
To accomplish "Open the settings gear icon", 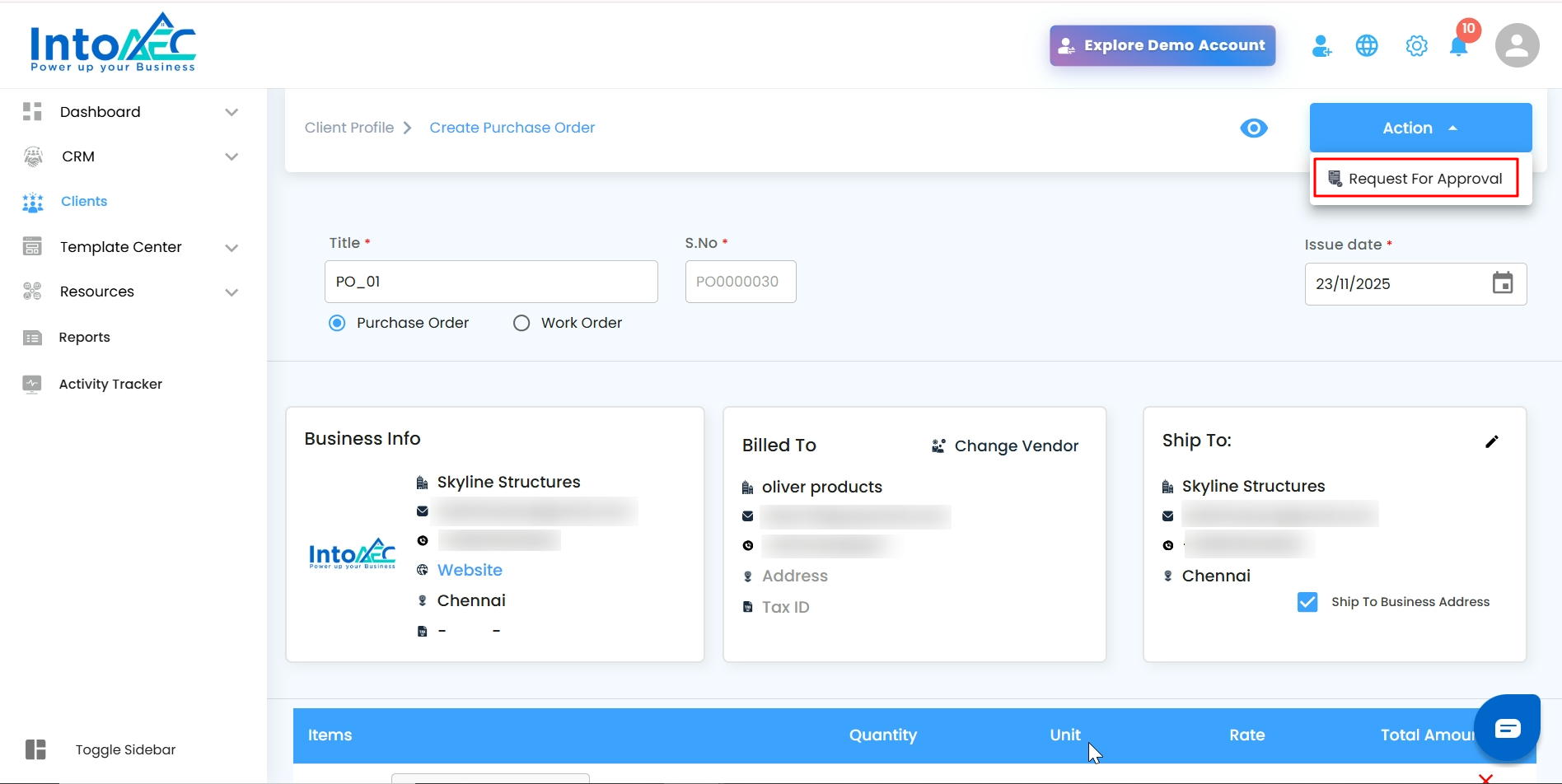I will point(1416,46).
